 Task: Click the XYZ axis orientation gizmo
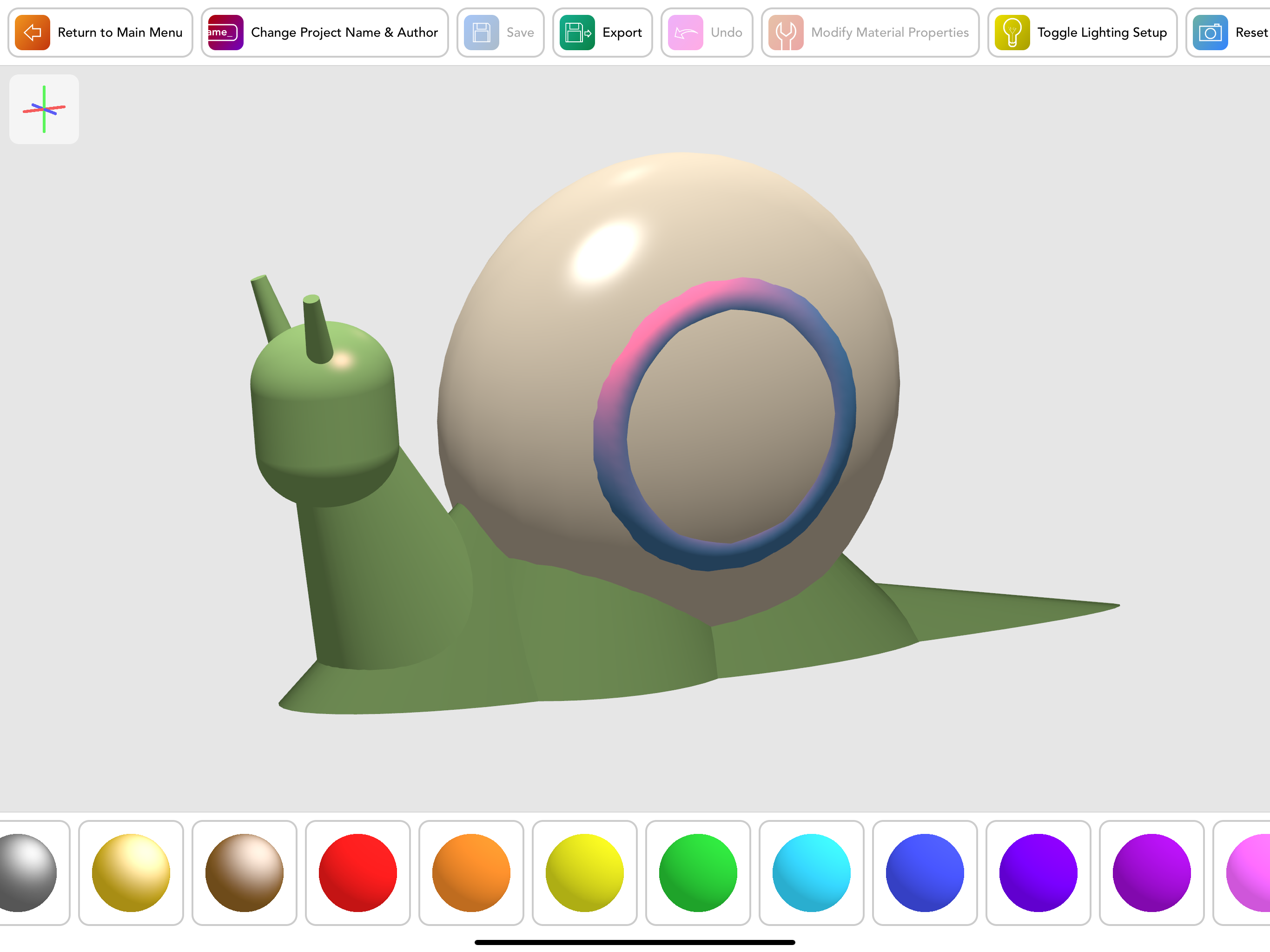[44, 109]
